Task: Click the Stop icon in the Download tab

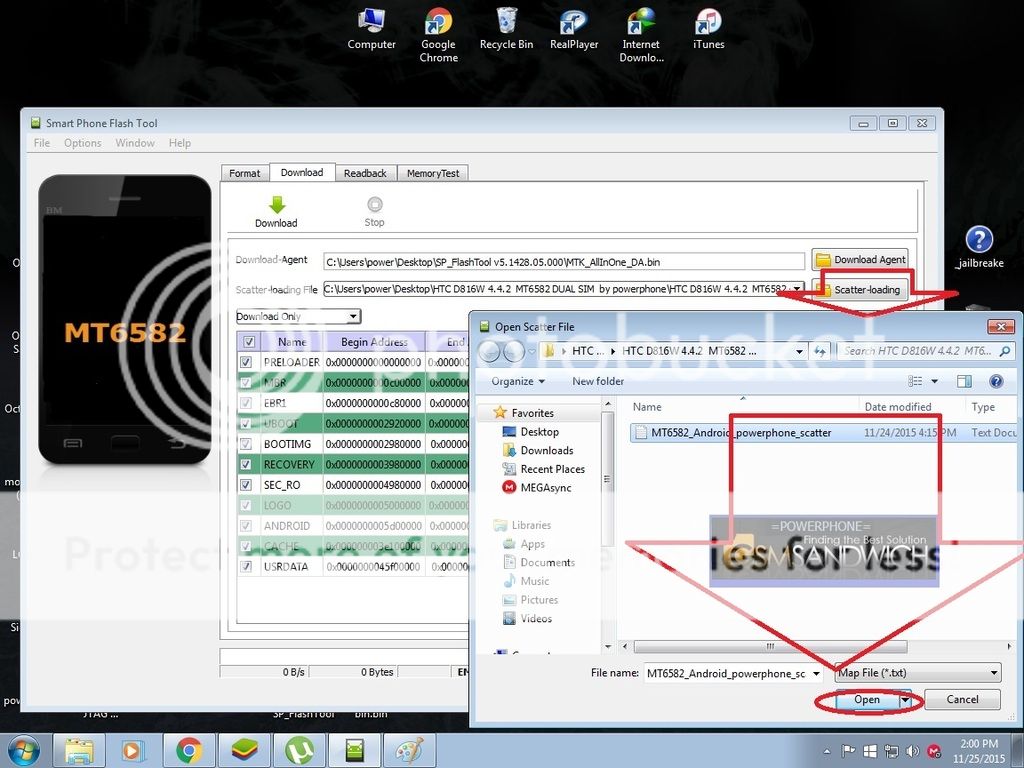Action: (374, 205)
